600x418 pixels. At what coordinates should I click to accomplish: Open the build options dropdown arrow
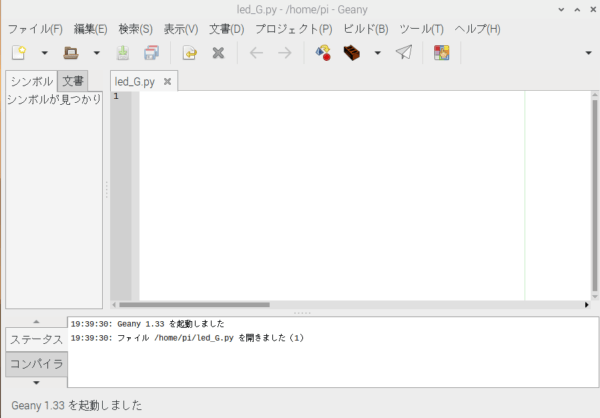coord(378,53)
